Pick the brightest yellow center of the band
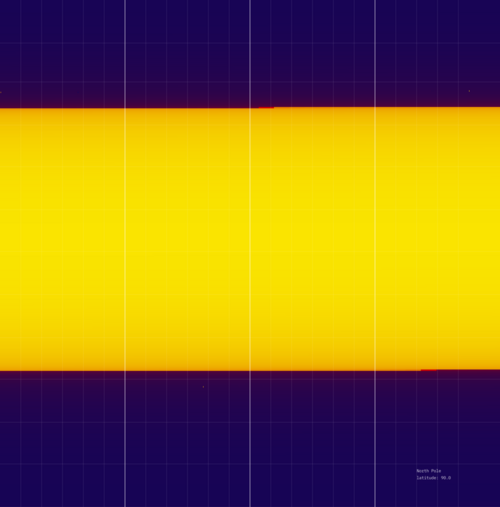 (250, 239)
